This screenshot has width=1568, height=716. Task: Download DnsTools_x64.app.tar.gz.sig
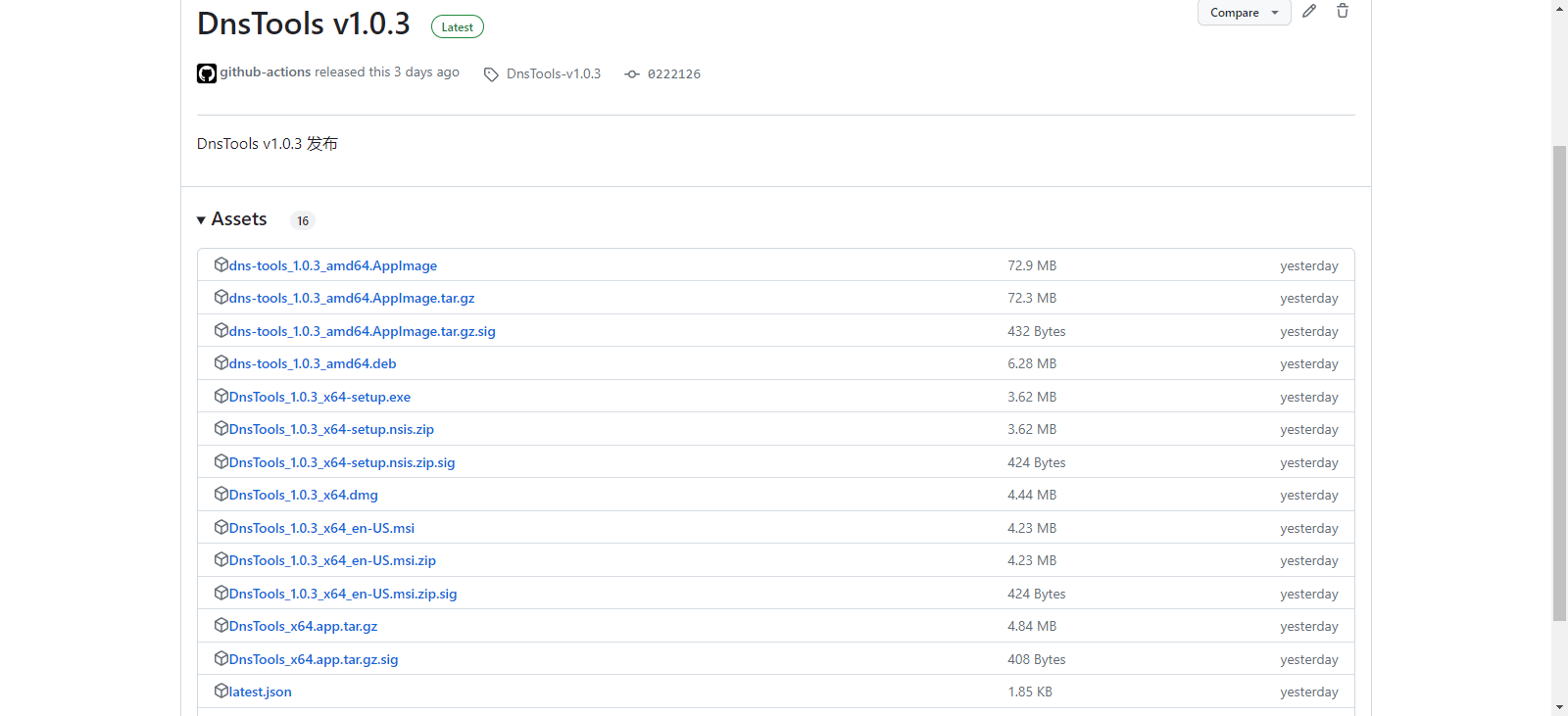[x=314, y=659]
